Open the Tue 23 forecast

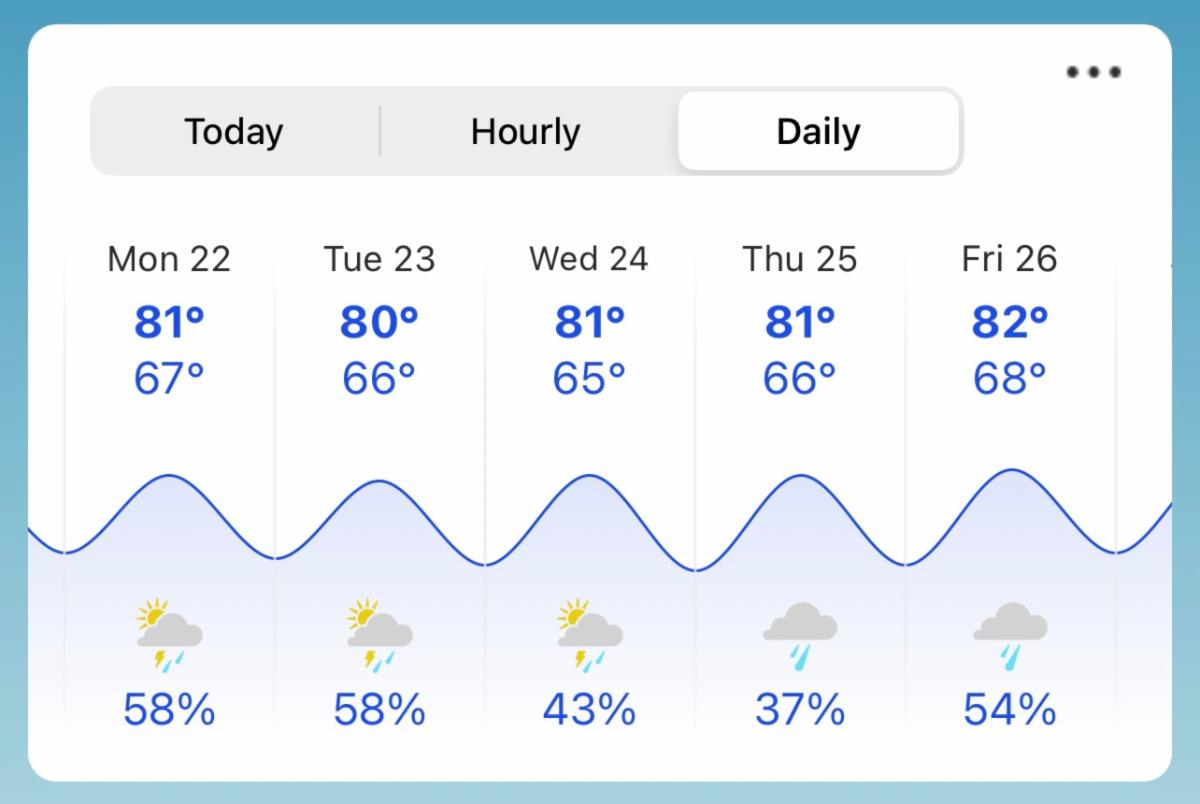point(379,259)
